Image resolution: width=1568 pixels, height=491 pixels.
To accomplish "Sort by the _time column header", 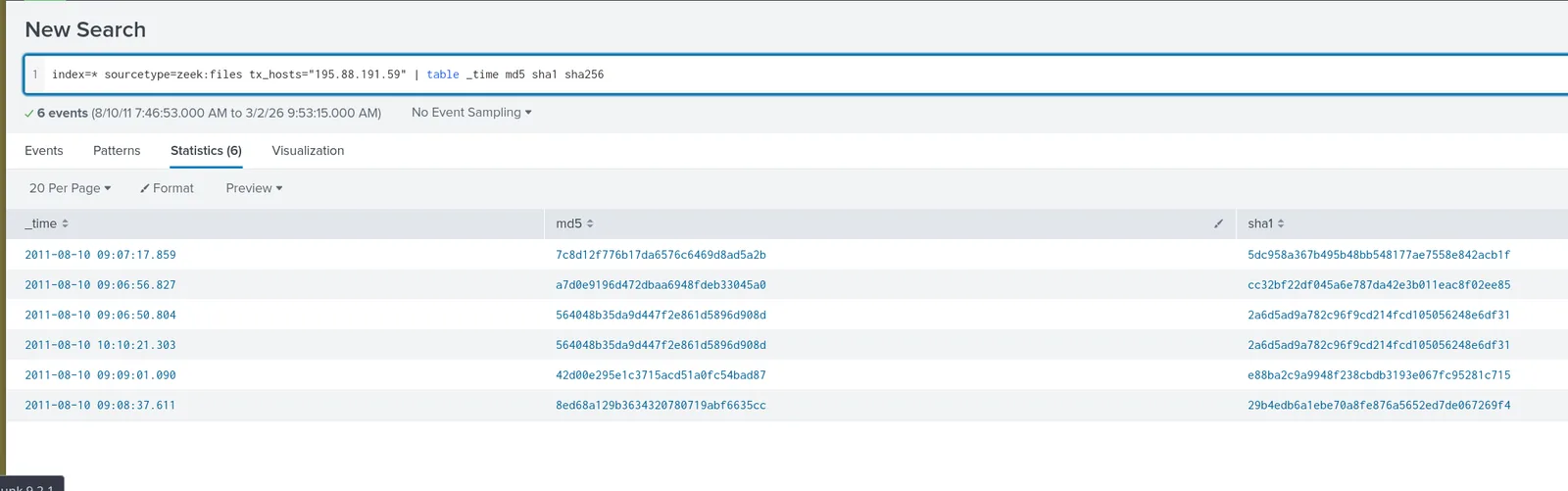I will [x=47, y=223].
